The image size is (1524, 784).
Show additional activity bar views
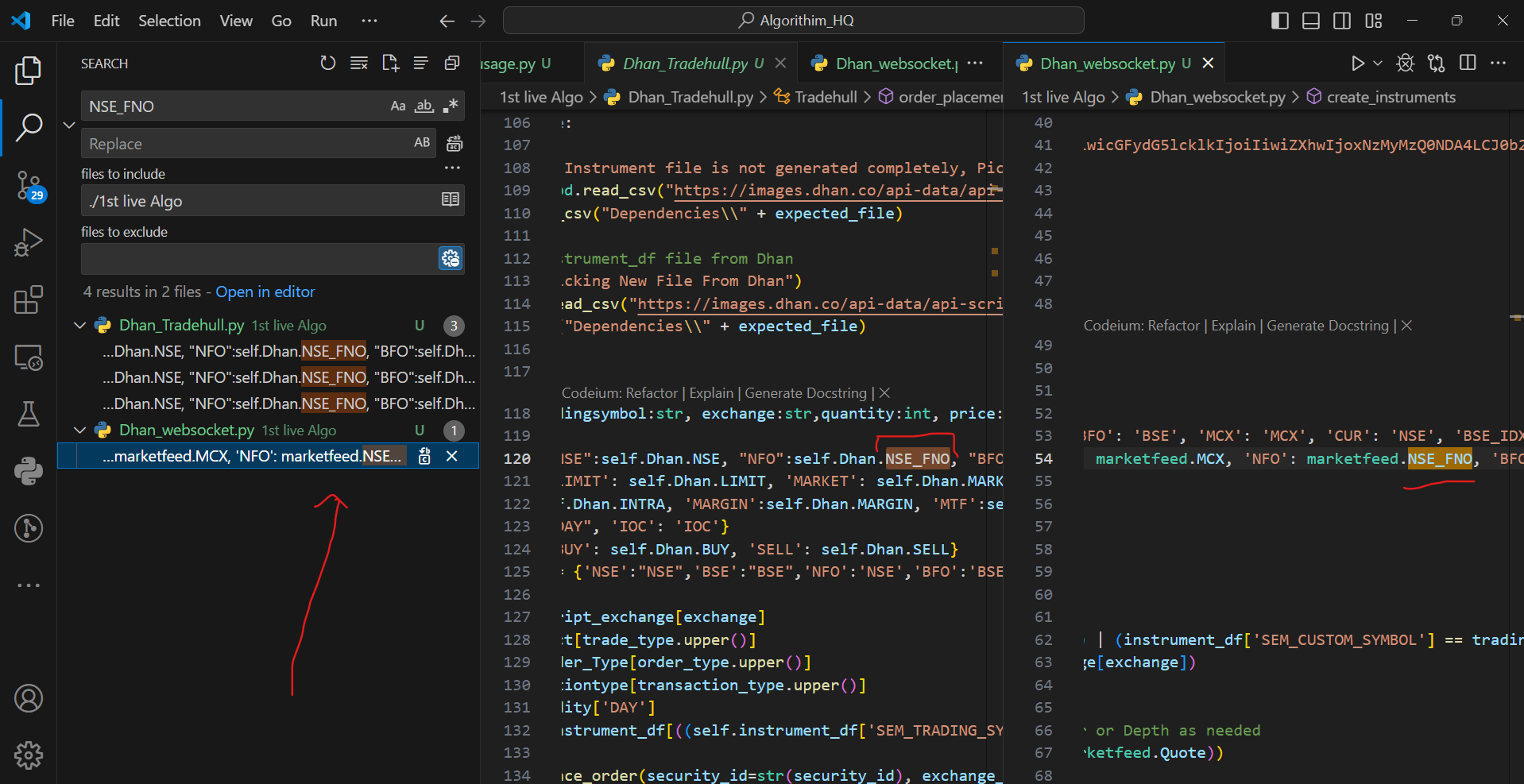pyautogui.click(x=29, y=585)
